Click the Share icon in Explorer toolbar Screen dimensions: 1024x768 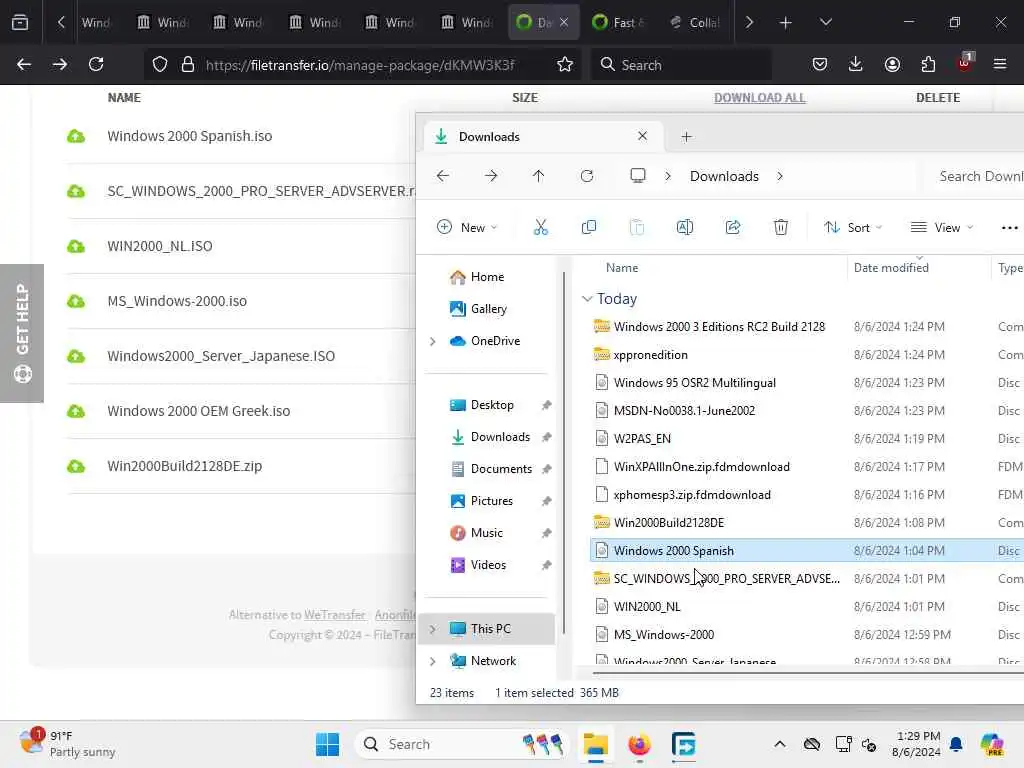click(x=733, y=227)
